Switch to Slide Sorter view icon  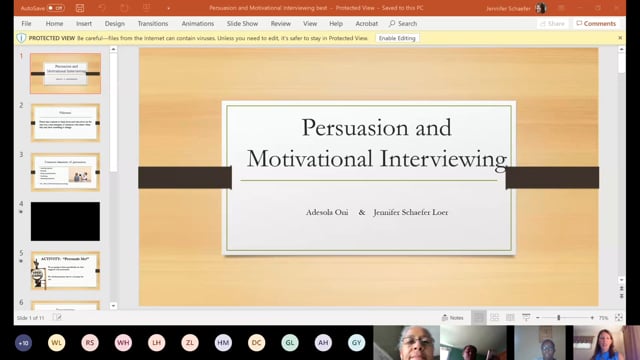click(x=494, y=317)
